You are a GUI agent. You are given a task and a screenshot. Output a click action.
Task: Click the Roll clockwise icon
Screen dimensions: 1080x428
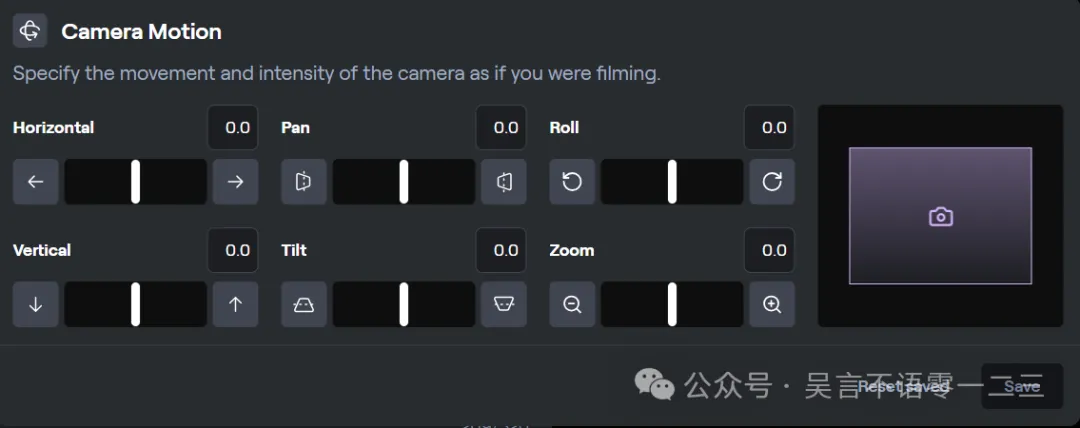point(772,182)
